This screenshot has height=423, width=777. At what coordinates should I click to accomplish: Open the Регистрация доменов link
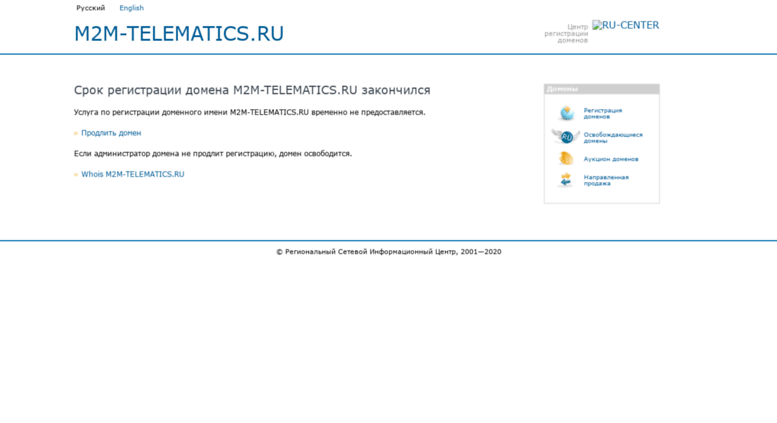[x=603, y=113]
